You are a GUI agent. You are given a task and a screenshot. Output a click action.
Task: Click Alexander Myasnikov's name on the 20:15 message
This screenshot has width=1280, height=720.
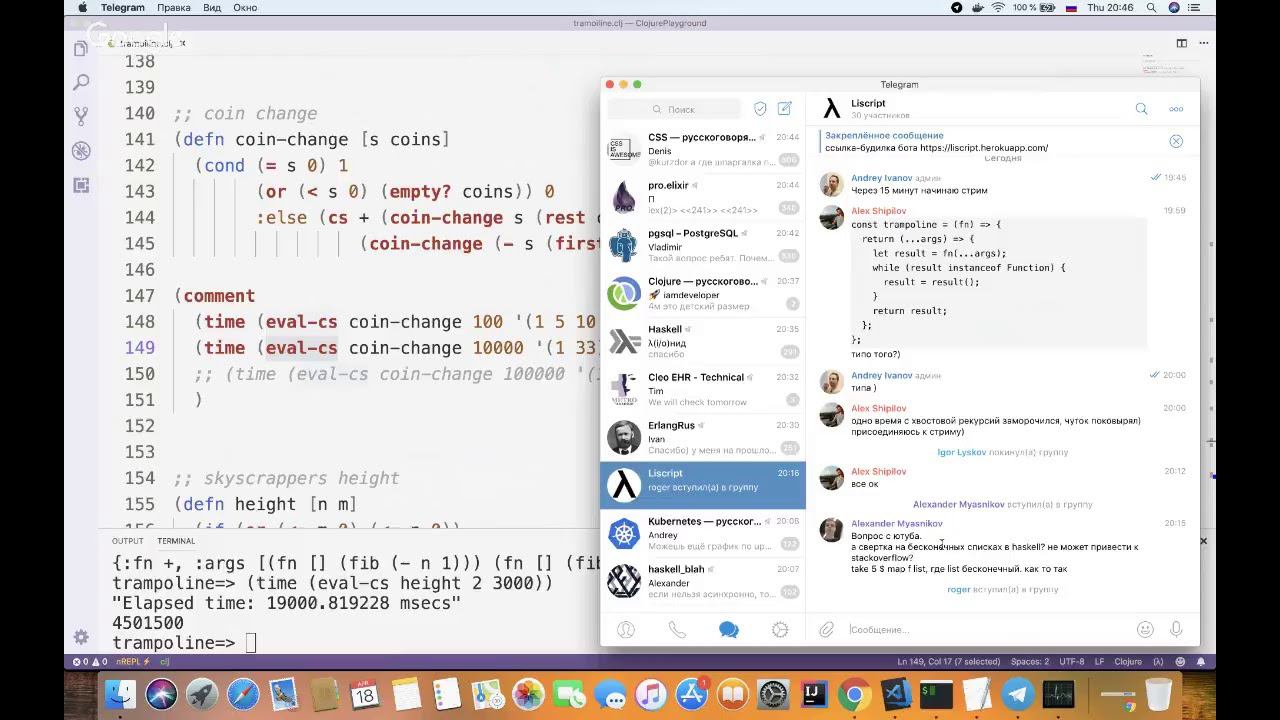point(896,523)
